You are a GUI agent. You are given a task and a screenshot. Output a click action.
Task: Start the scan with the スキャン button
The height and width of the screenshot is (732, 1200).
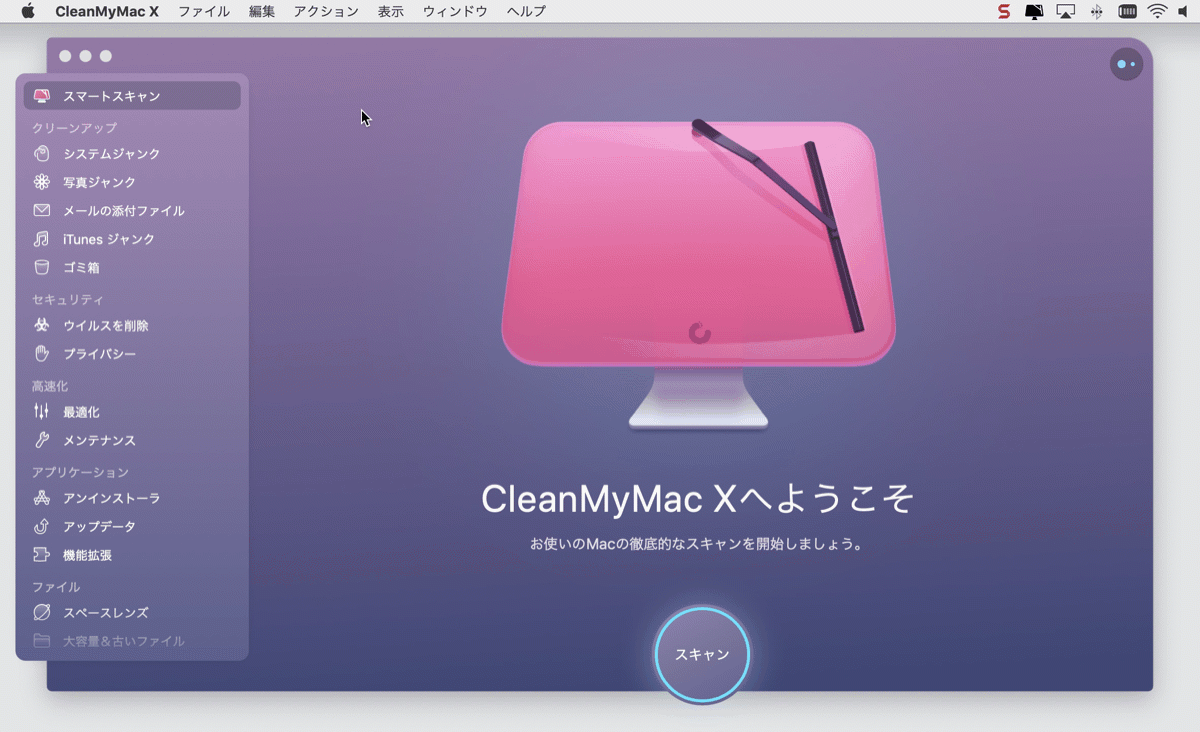(702, 654)
